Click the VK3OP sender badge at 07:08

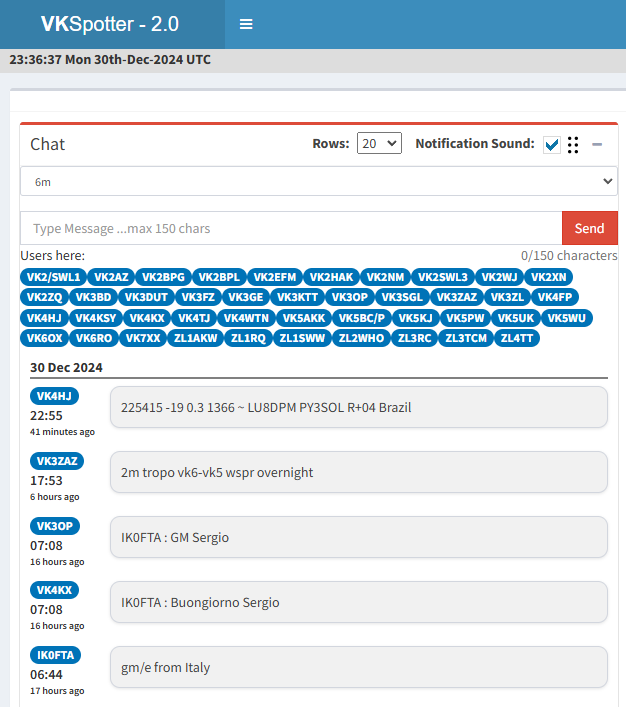coord(55,526)
